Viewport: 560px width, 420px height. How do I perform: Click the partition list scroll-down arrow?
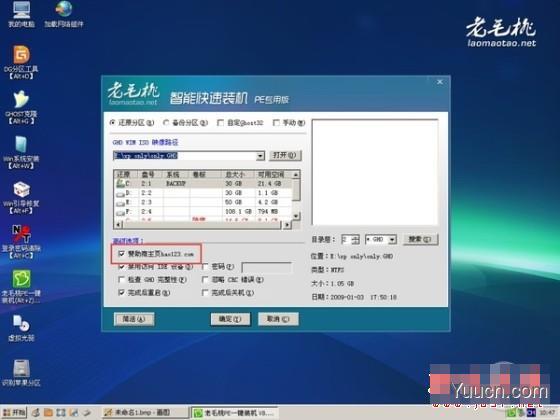tap(296, 216)
